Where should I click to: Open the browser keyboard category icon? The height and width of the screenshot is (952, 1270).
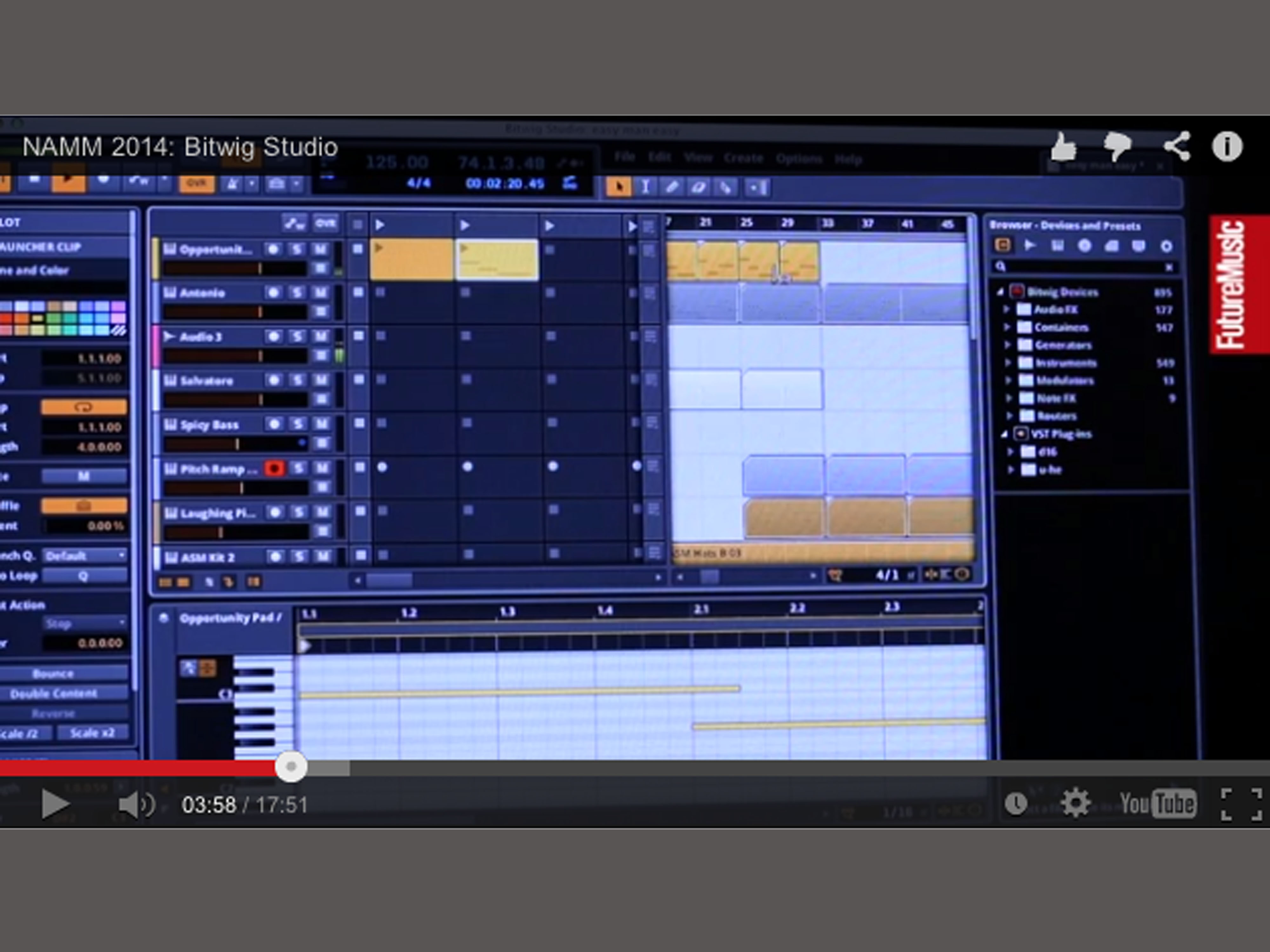(1057, 246)
